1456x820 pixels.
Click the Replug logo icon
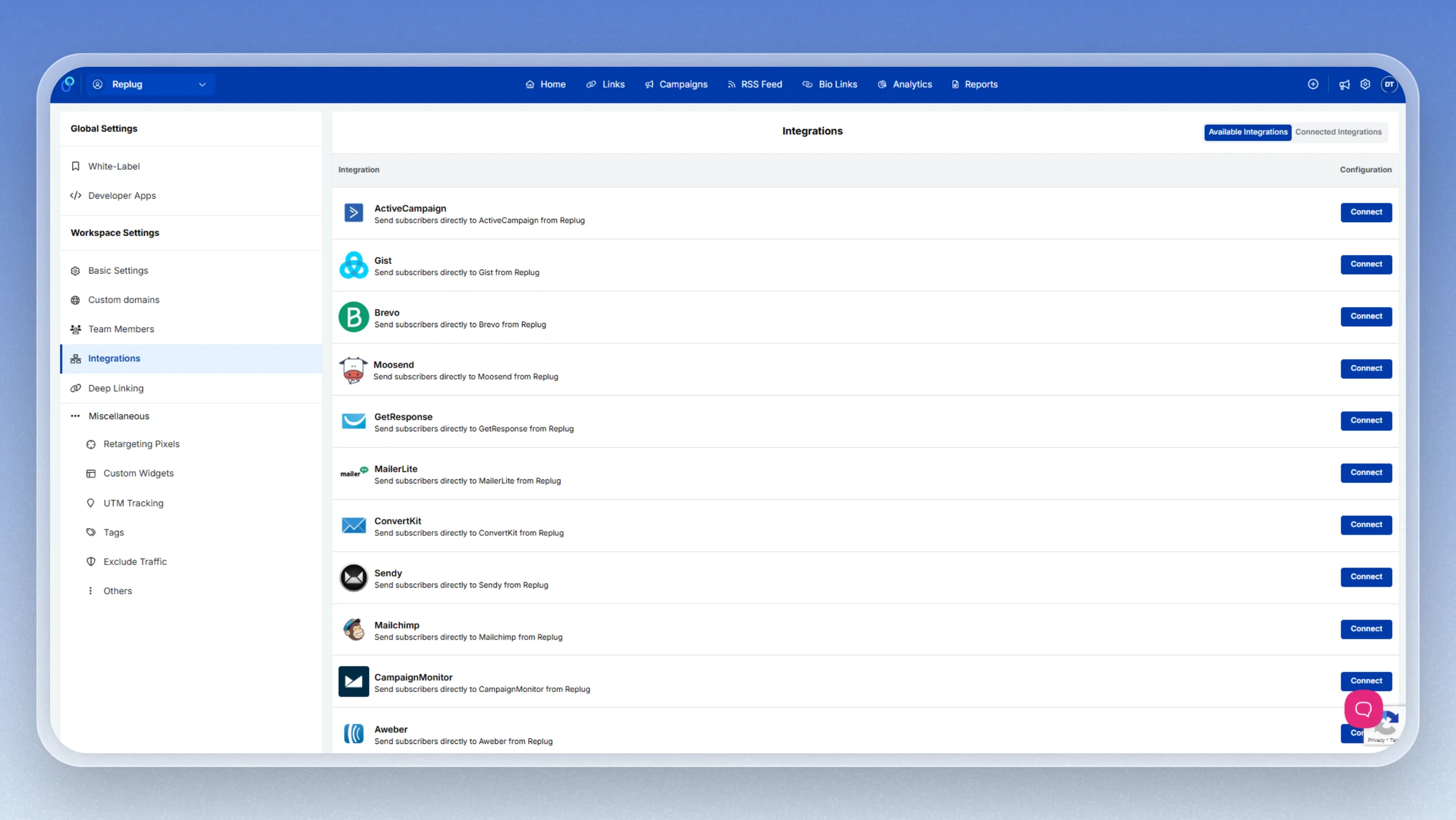point(69,84)
